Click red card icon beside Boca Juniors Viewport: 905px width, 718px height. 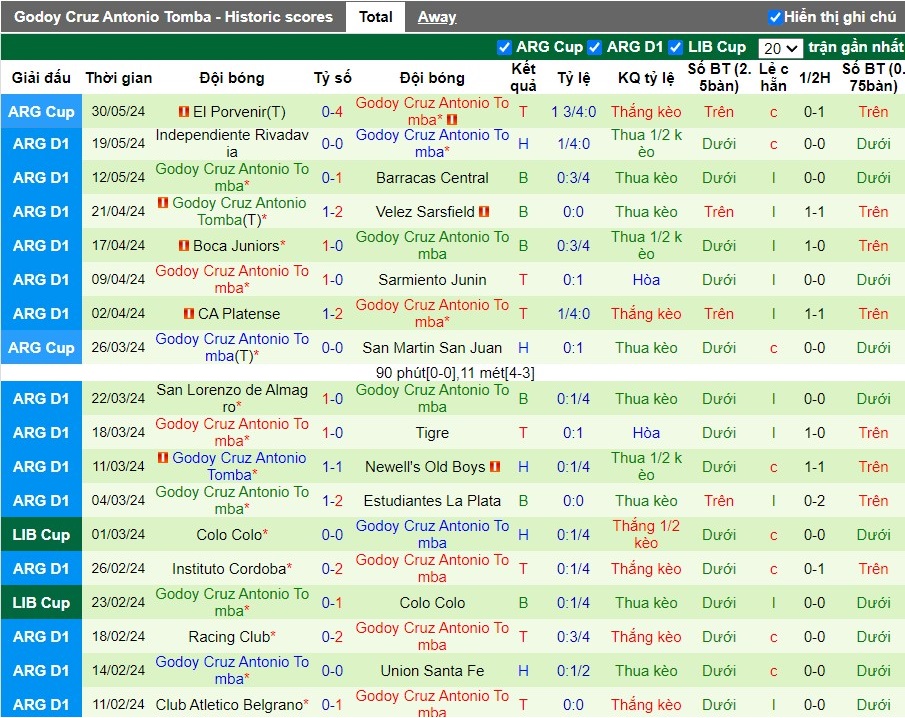coord(184,246)
